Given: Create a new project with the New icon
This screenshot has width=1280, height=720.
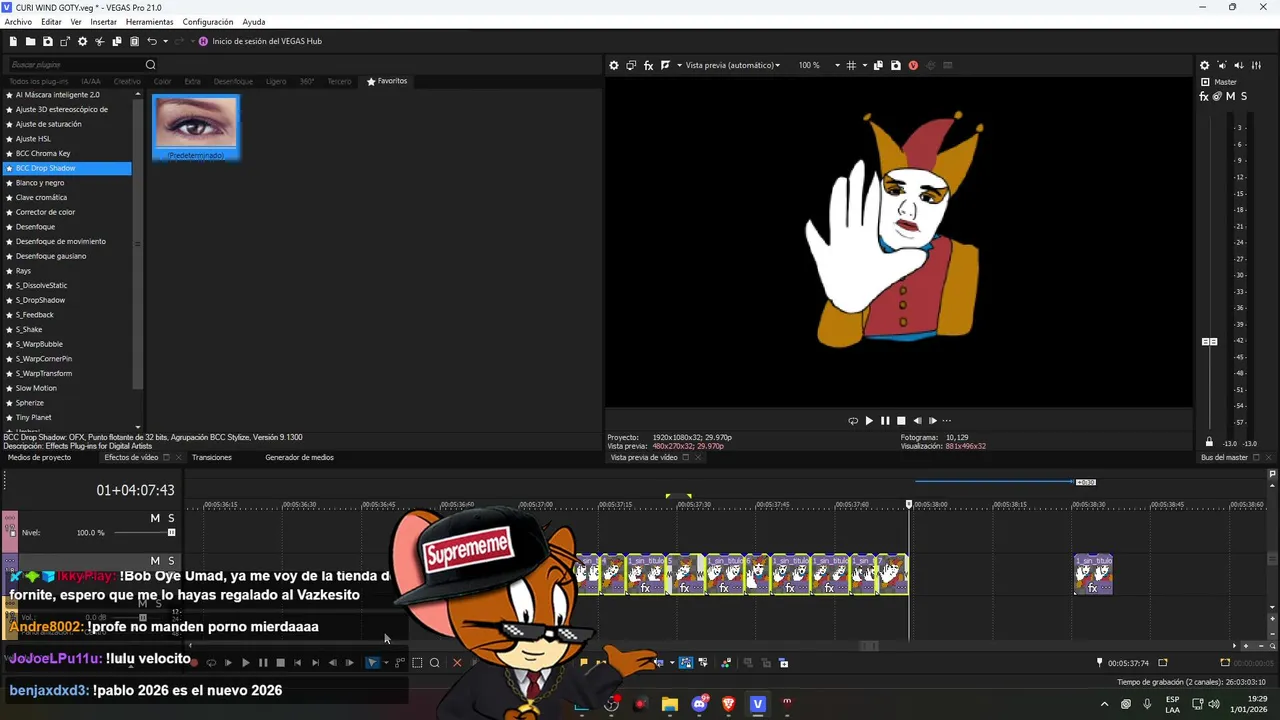Looking at the screenshot, I should [x=13, y=41].
